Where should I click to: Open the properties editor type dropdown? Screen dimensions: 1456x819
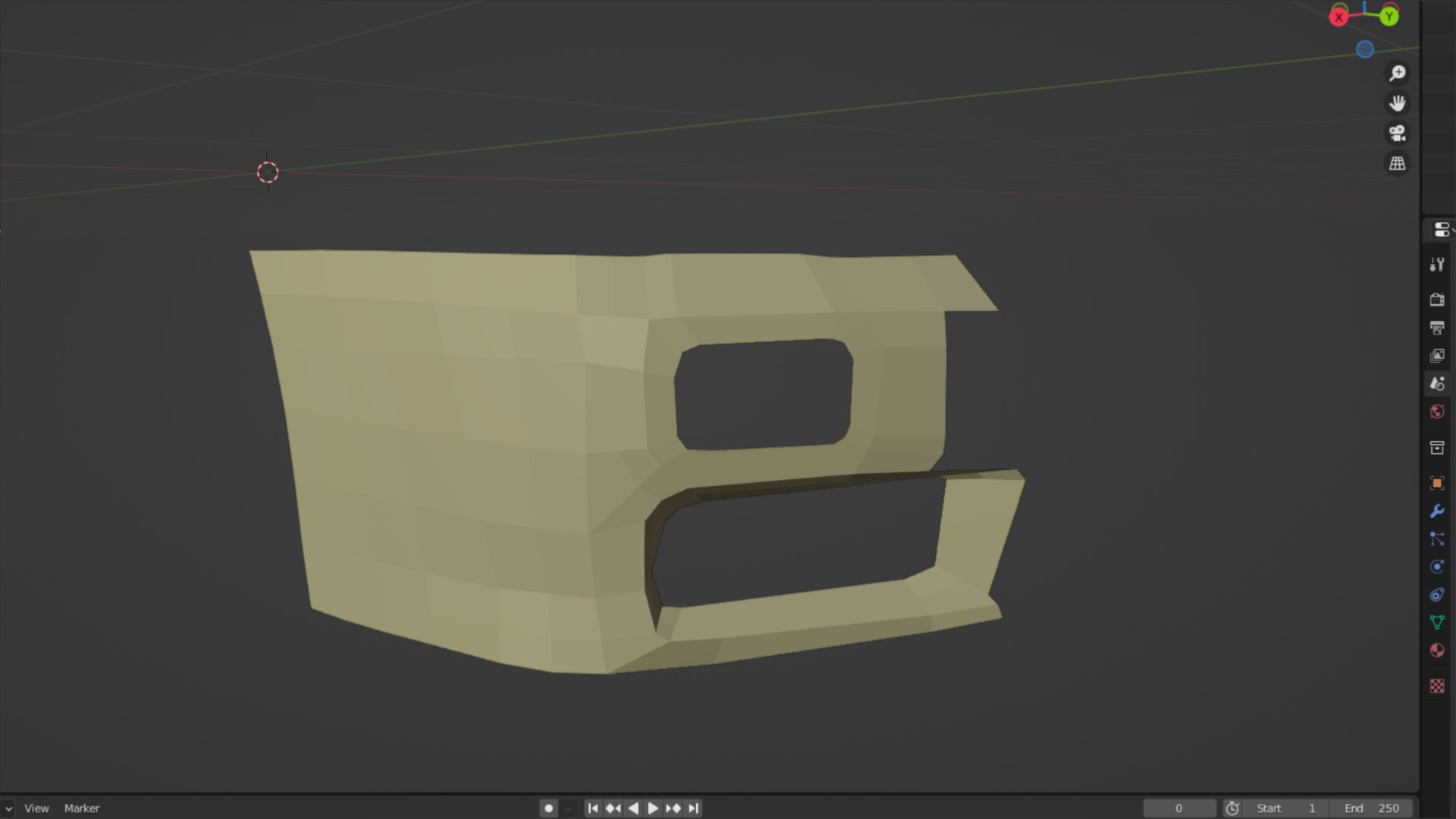click(x=1442, y=230)
